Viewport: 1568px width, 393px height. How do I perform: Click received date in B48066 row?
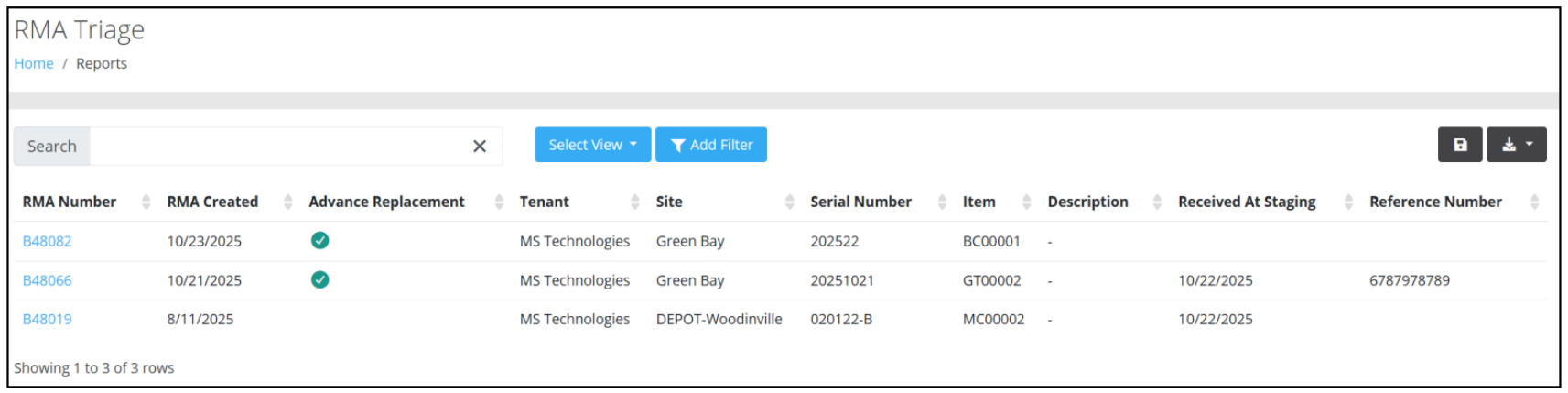1216,280
